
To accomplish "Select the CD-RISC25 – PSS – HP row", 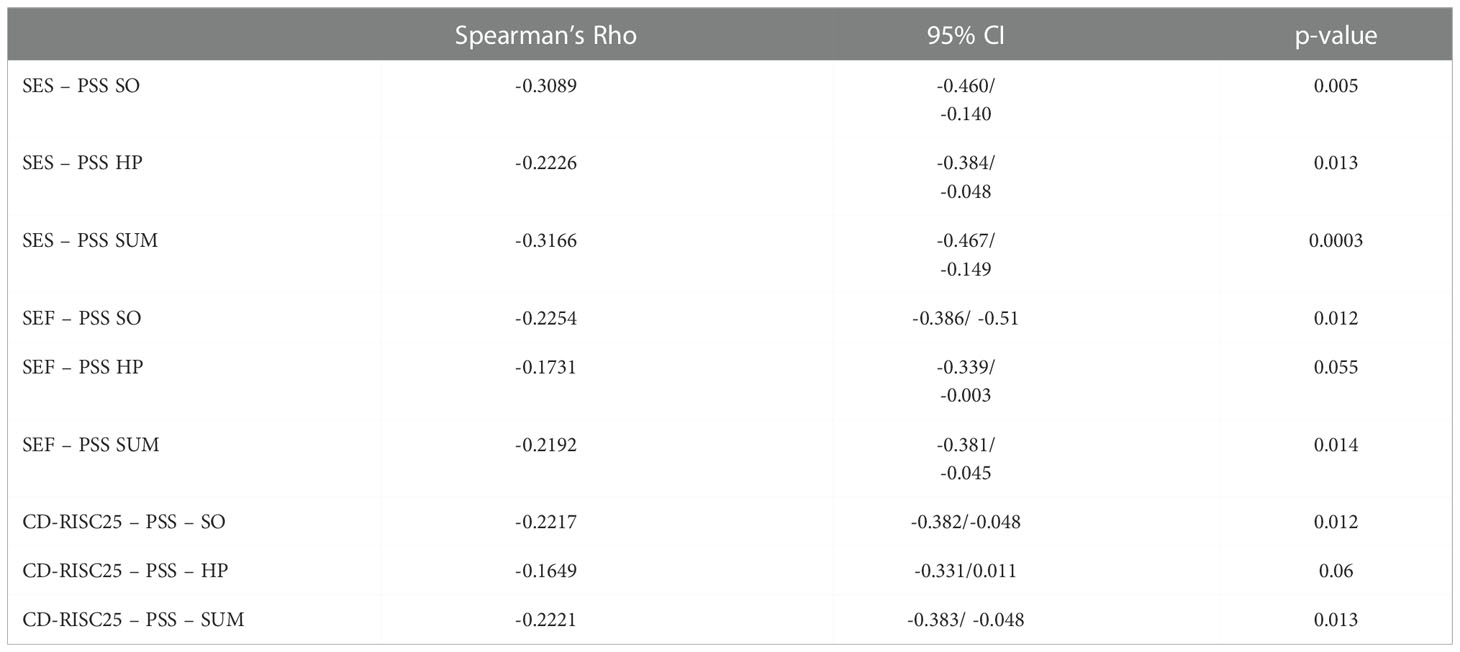I will click(x=730, y=571).
